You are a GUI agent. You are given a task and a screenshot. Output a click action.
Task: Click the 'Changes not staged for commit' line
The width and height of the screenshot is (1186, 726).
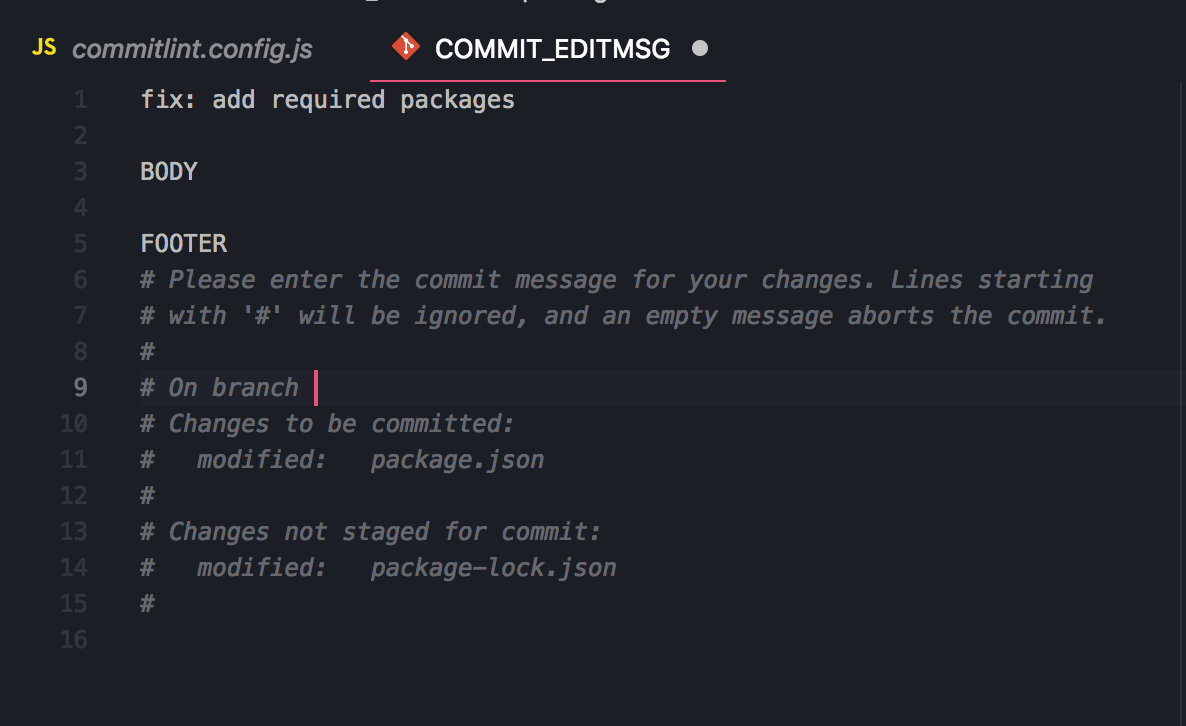(x=369, y=531)
